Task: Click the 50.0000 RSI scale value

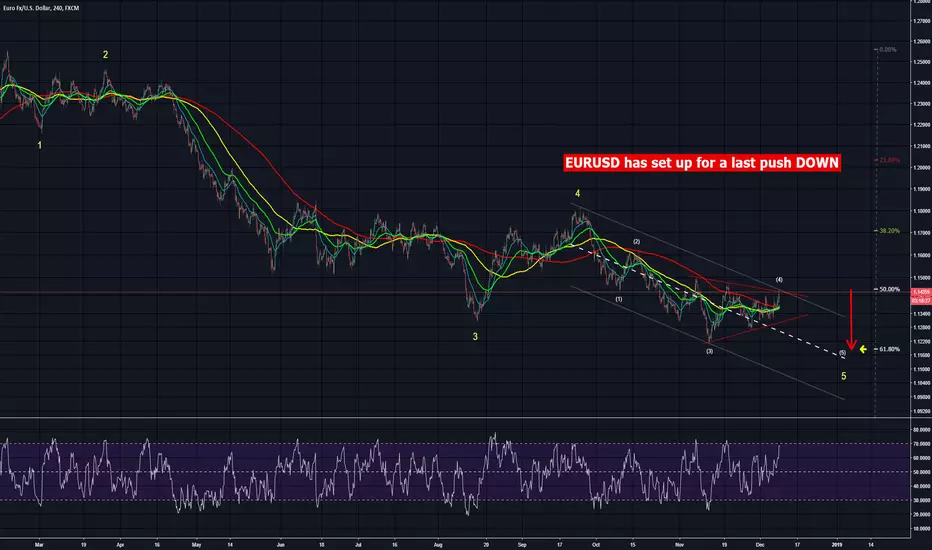Action: click(922, 472)
